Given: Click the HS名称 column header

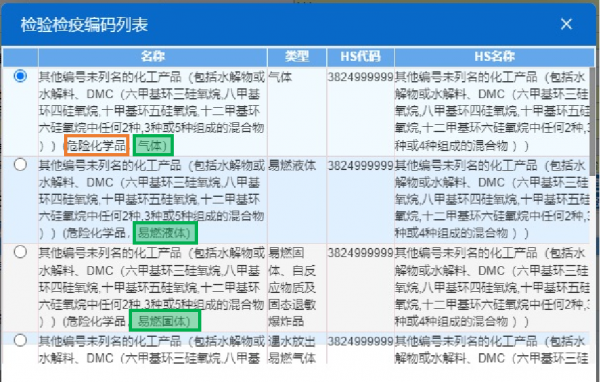Looking at the screenshot, I should pyautogui.click(x=494, y=57).
